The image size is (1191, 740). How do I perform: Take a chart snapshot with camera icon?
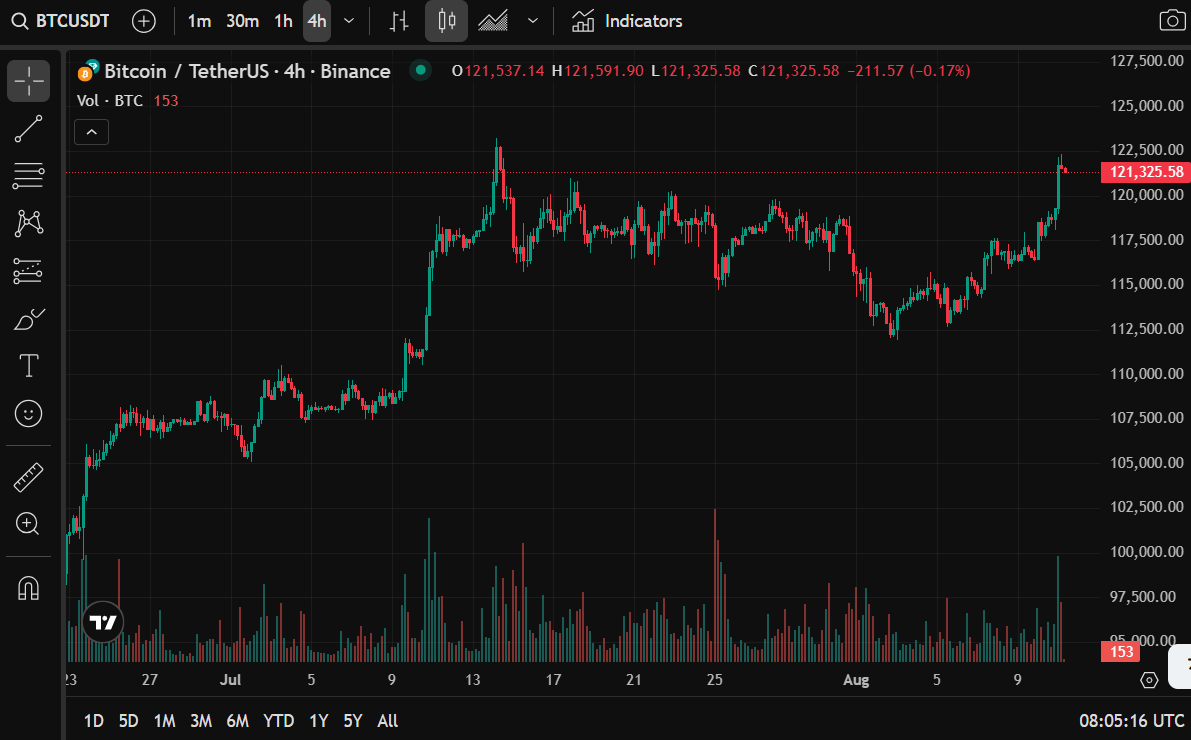click(1170, 21)
